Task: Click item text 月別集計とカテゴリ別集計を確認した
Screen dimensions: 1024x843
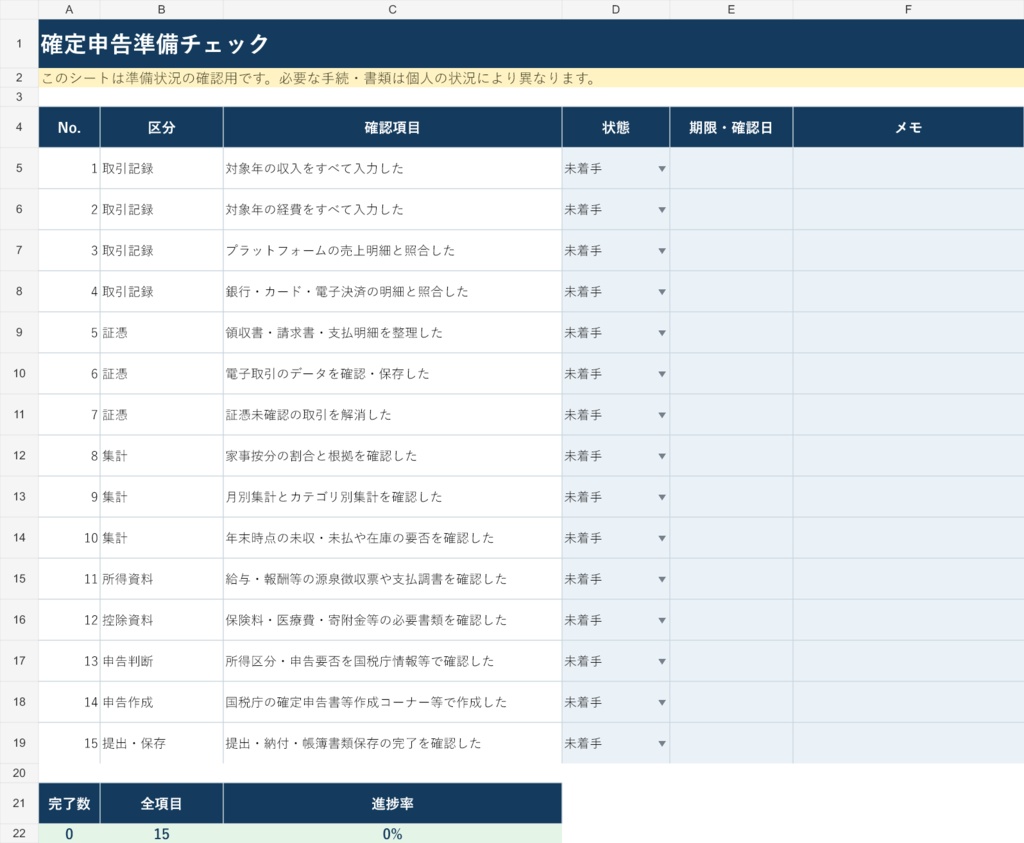Action: click(x=334, y=497)
